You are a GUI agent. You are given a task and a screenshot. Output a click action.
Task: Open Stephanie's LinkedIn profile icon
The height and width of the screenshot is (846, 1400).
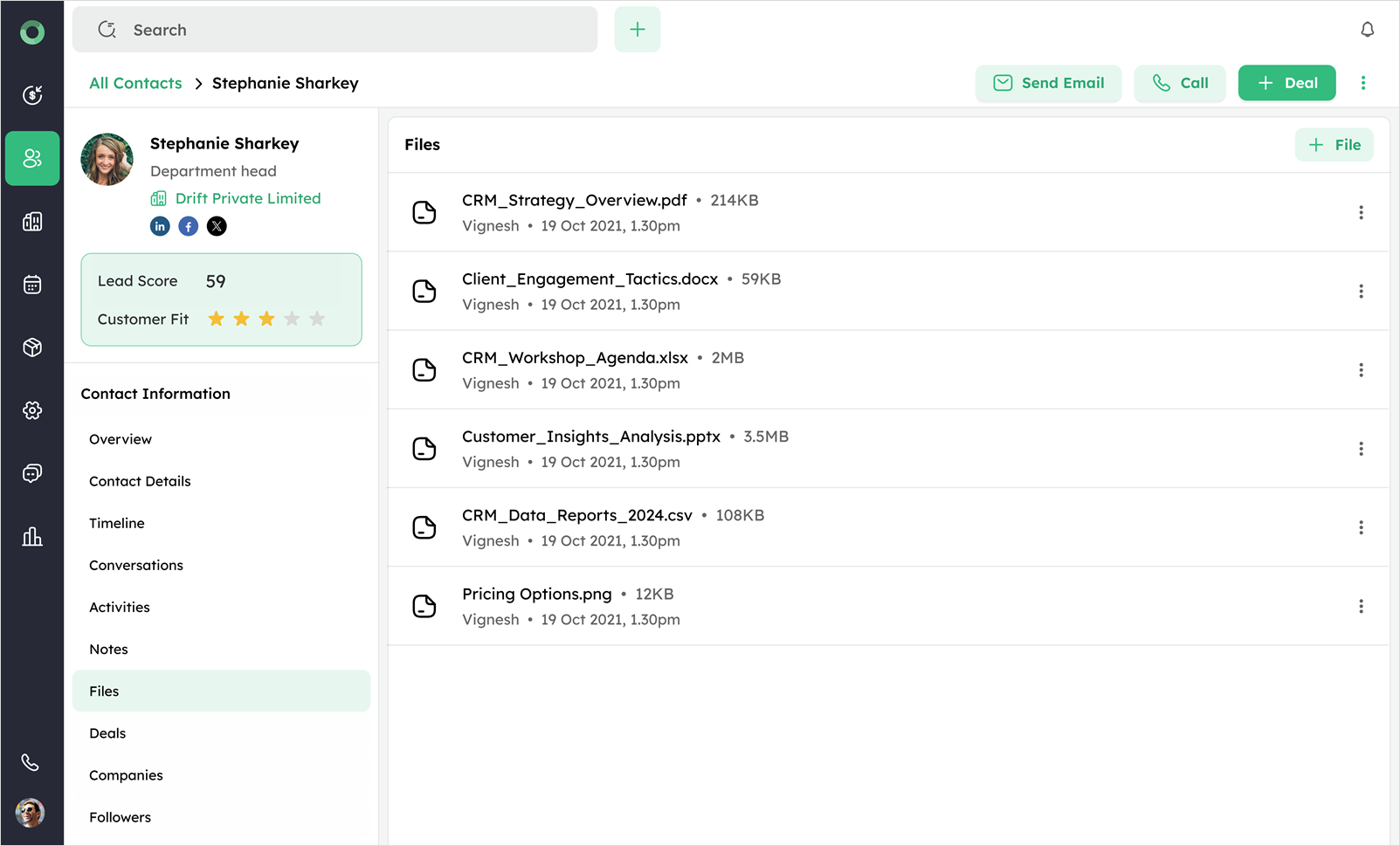click(x=160, y=226)
